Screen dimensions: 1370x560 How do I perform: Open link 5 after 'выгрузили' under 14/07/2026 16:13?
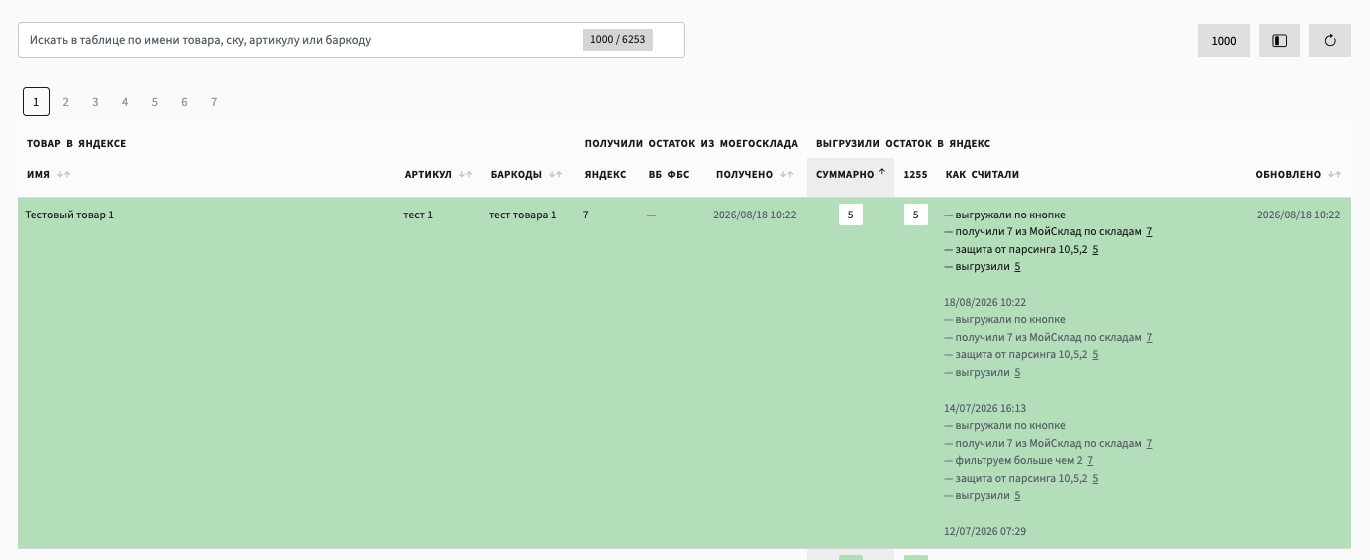pos(1017,496)
